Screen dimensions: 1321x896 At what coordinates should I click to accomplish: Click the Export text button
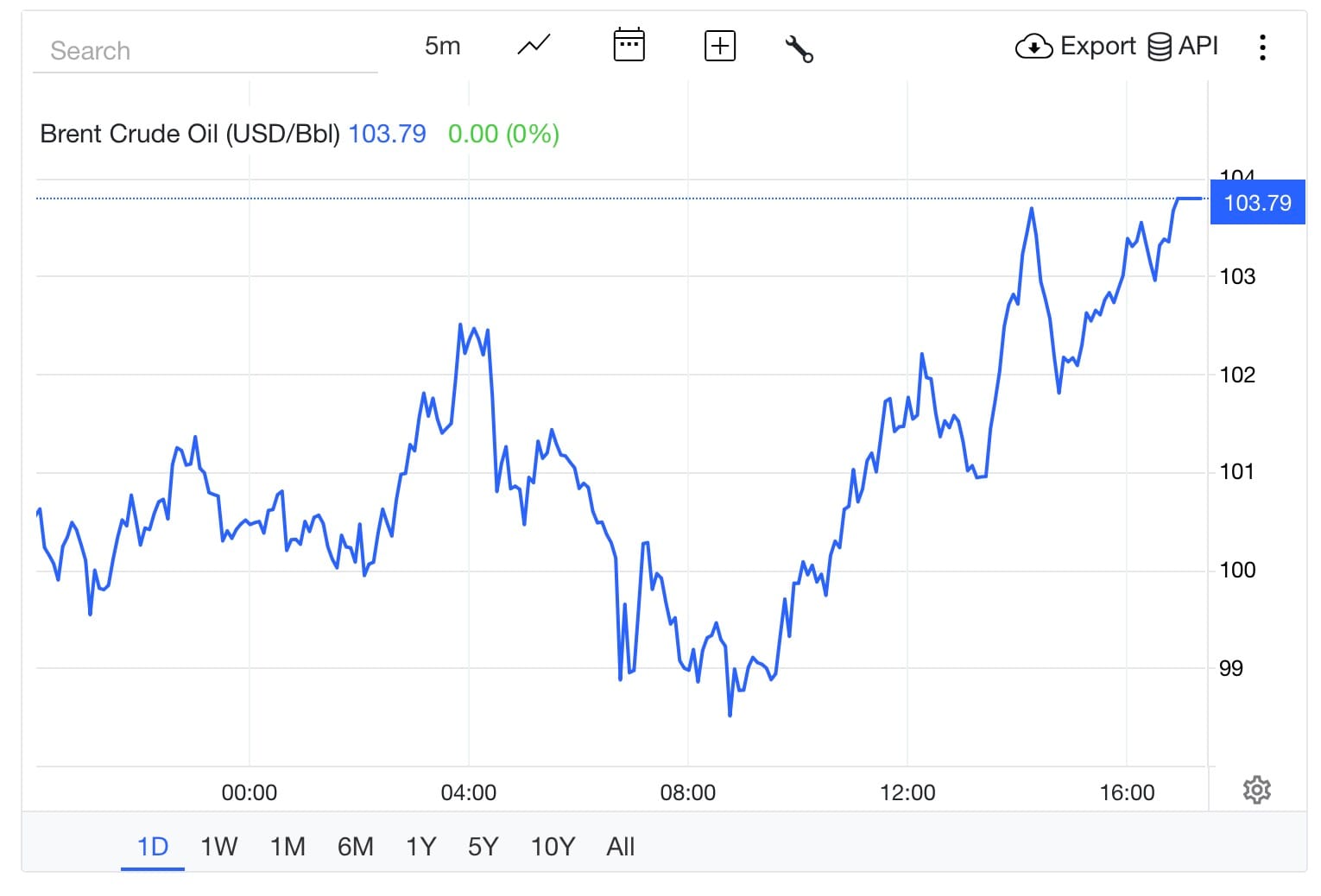(1097, 46)
